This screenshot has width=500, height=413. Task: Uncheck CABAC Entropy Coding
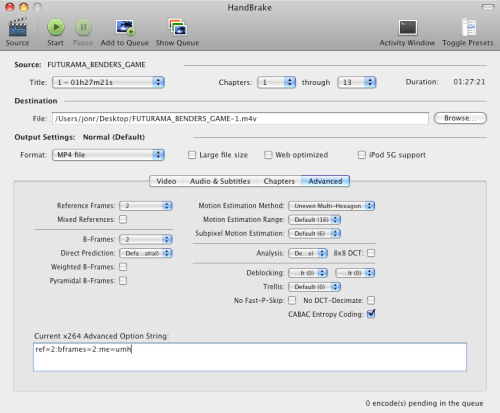pos(371,314)
